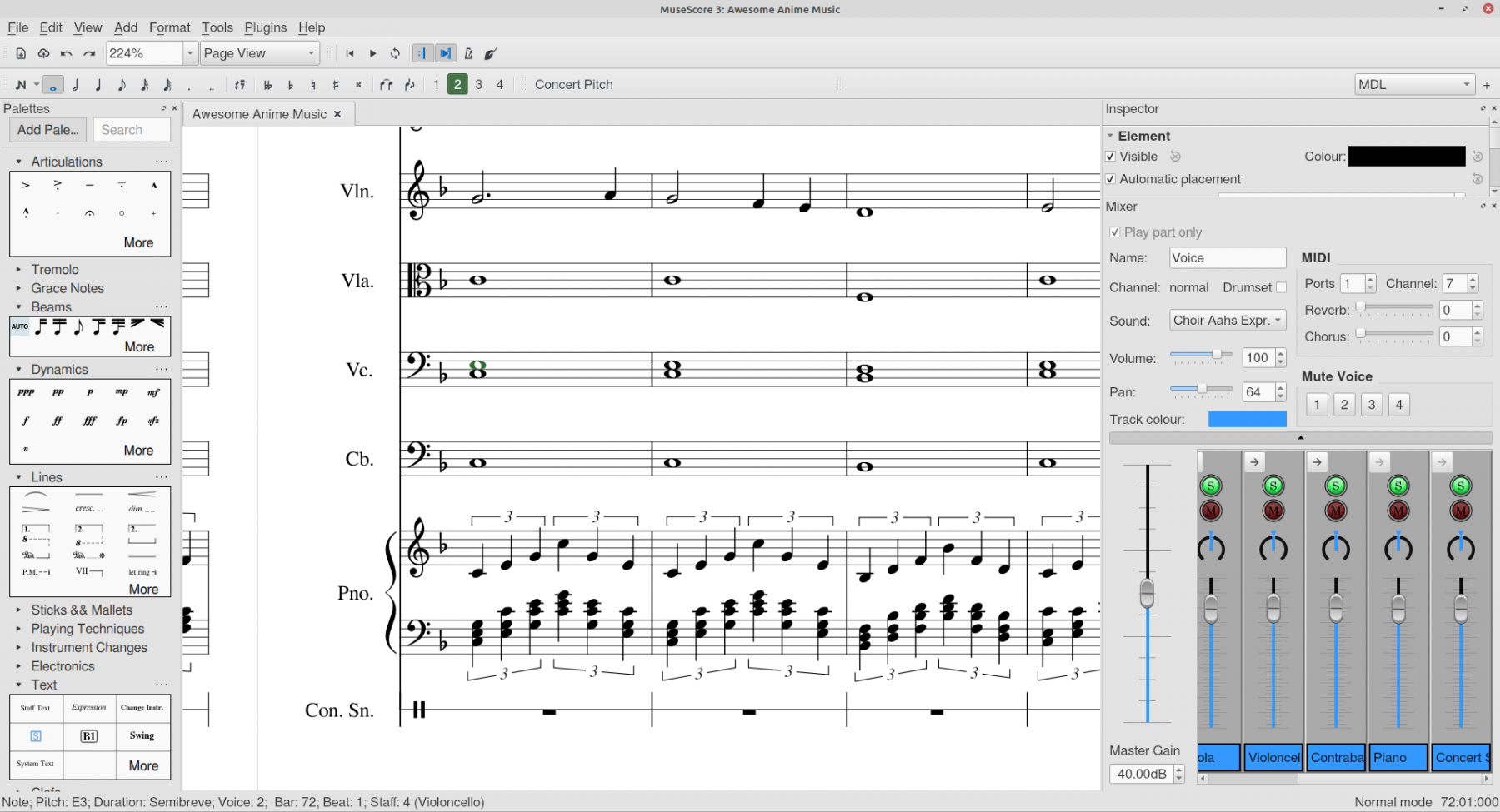The image size is (1500, 812).
Task: Toggle loop playback icon
Action: 395,53
